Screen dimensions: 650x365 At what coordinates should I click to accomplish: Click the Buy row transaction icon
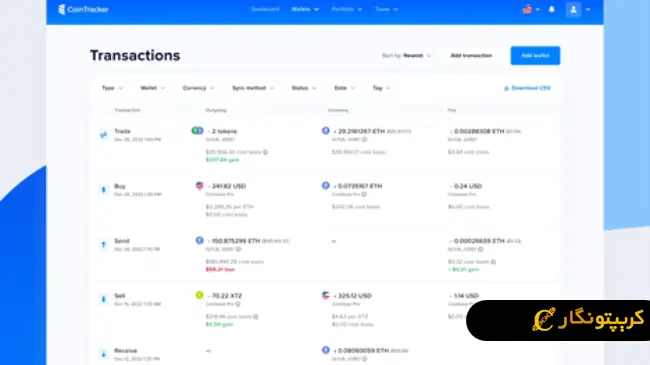(104, 190)
